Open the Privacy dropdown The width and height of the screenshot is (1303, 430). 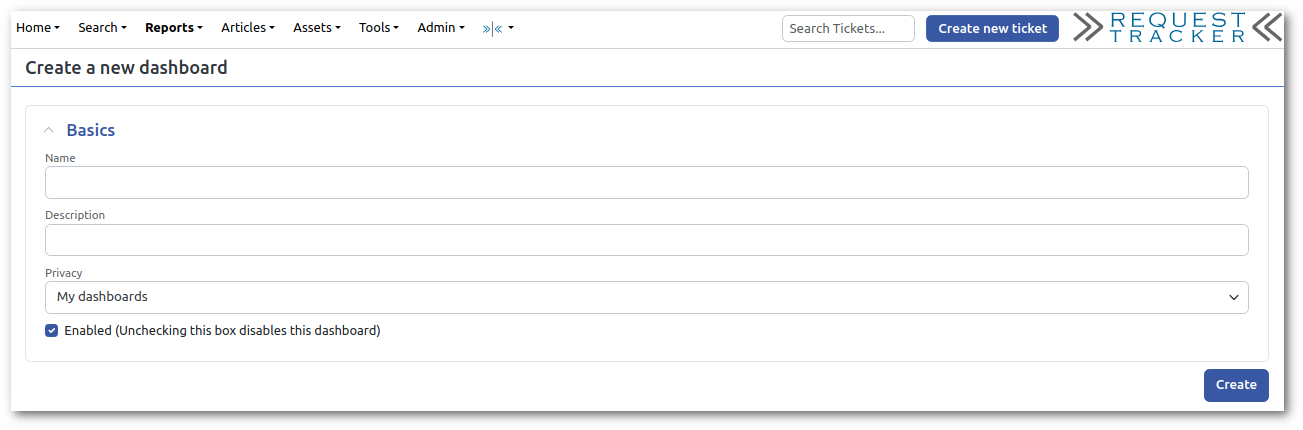(646, 297)
